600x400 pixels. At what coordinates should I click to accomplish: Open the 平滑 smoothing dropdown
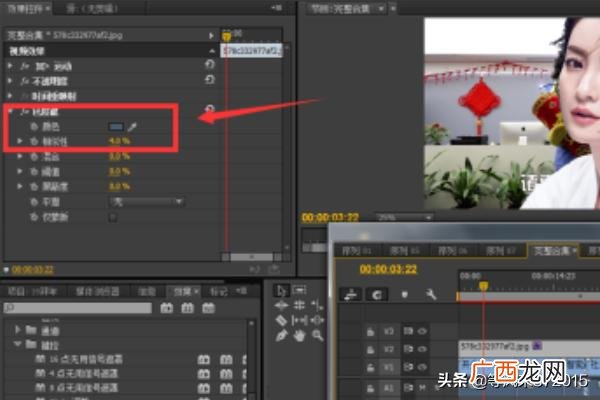146,202
